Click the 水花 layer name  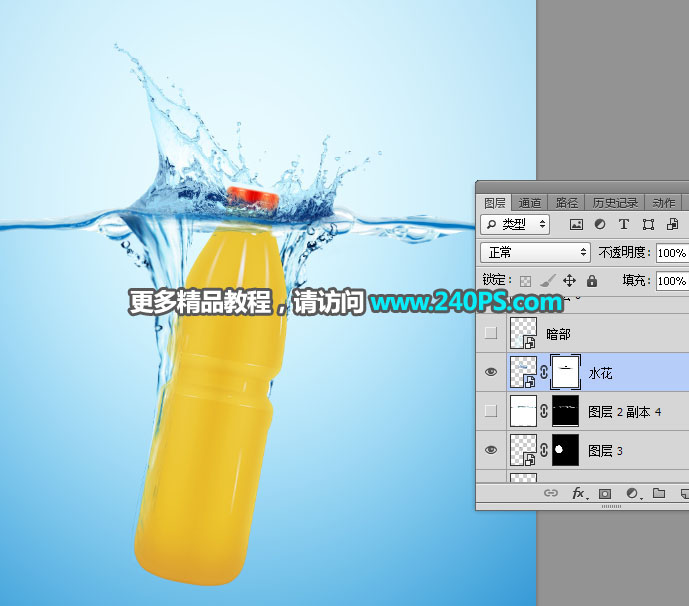tap(600, 373)
